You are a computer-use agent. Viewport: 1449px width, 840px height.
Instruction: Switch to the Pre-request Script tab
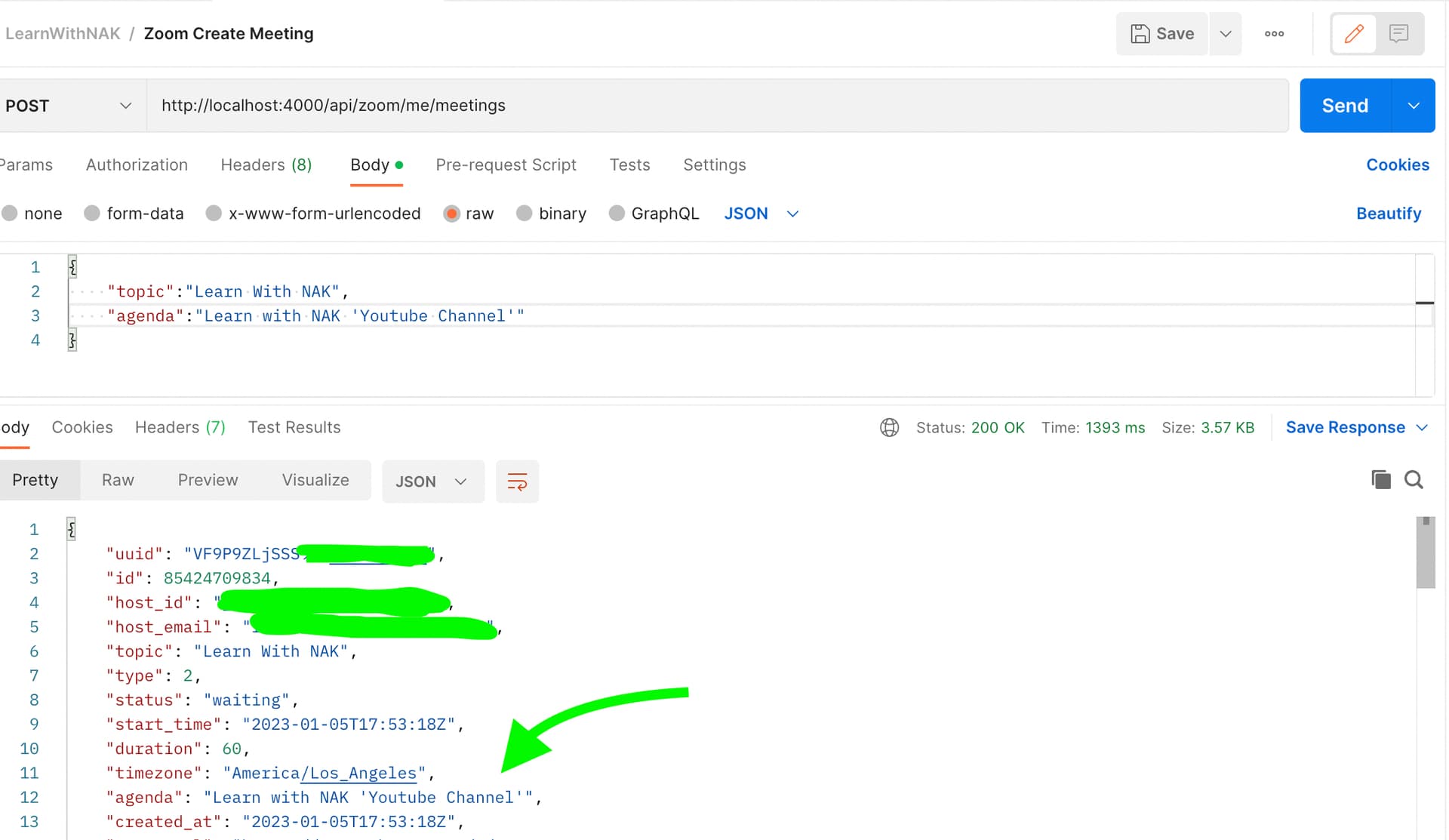click(506, 165)
